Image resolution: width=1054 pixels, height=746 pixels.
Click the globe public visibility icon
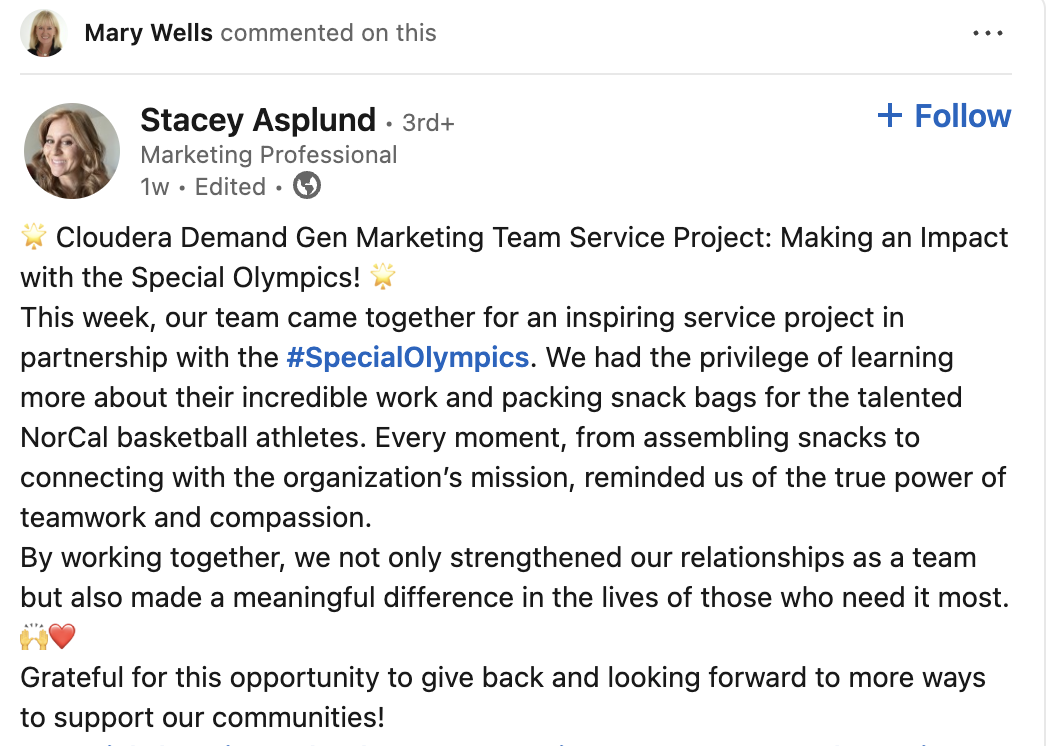pyautogui.click(x=307, y=186)
